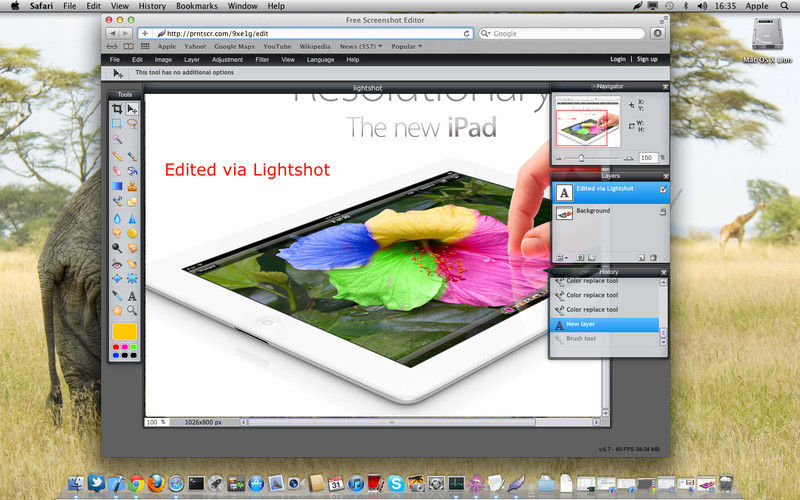Open the Layer menu

[192, 60]
